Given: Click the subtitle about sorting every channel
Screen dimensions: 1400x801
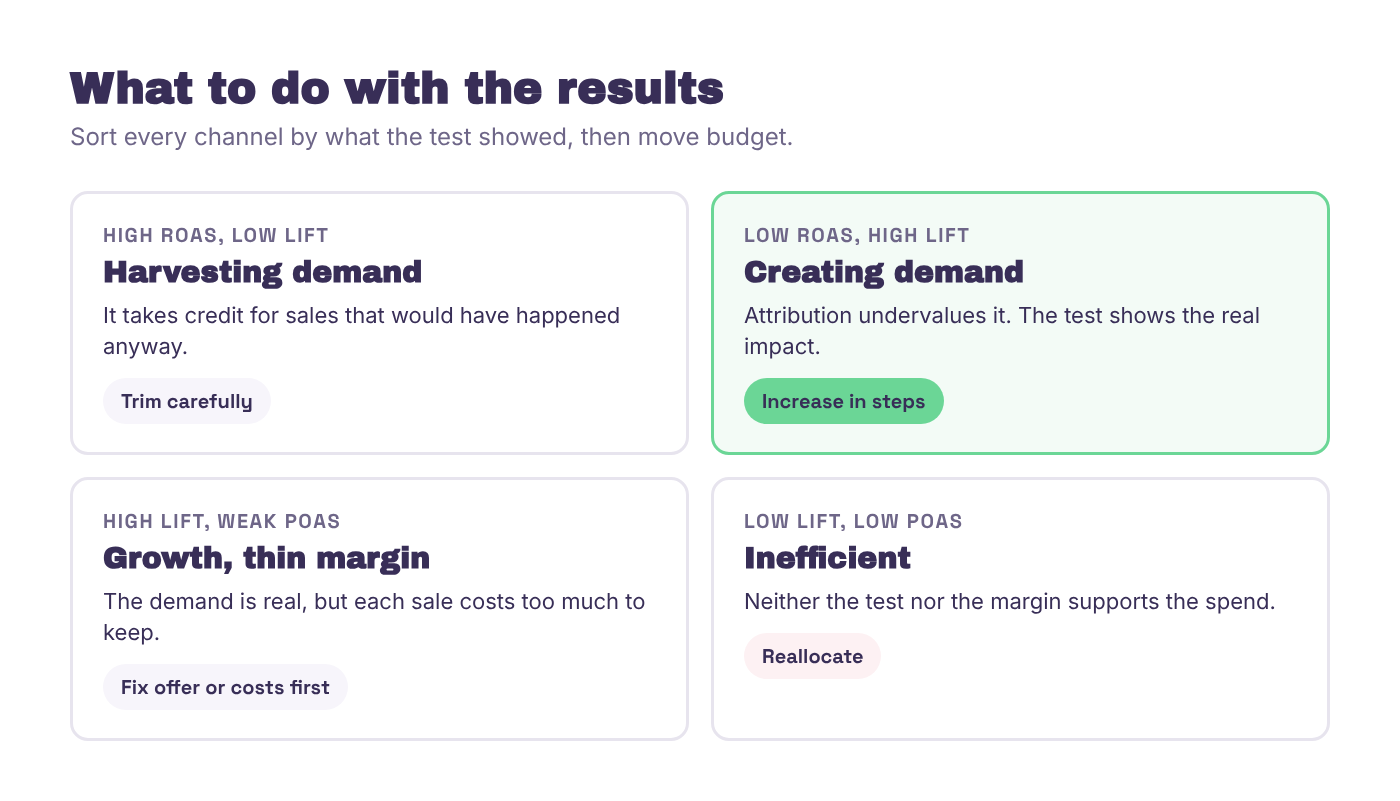Looking at the screenshot, I should 431,137.
